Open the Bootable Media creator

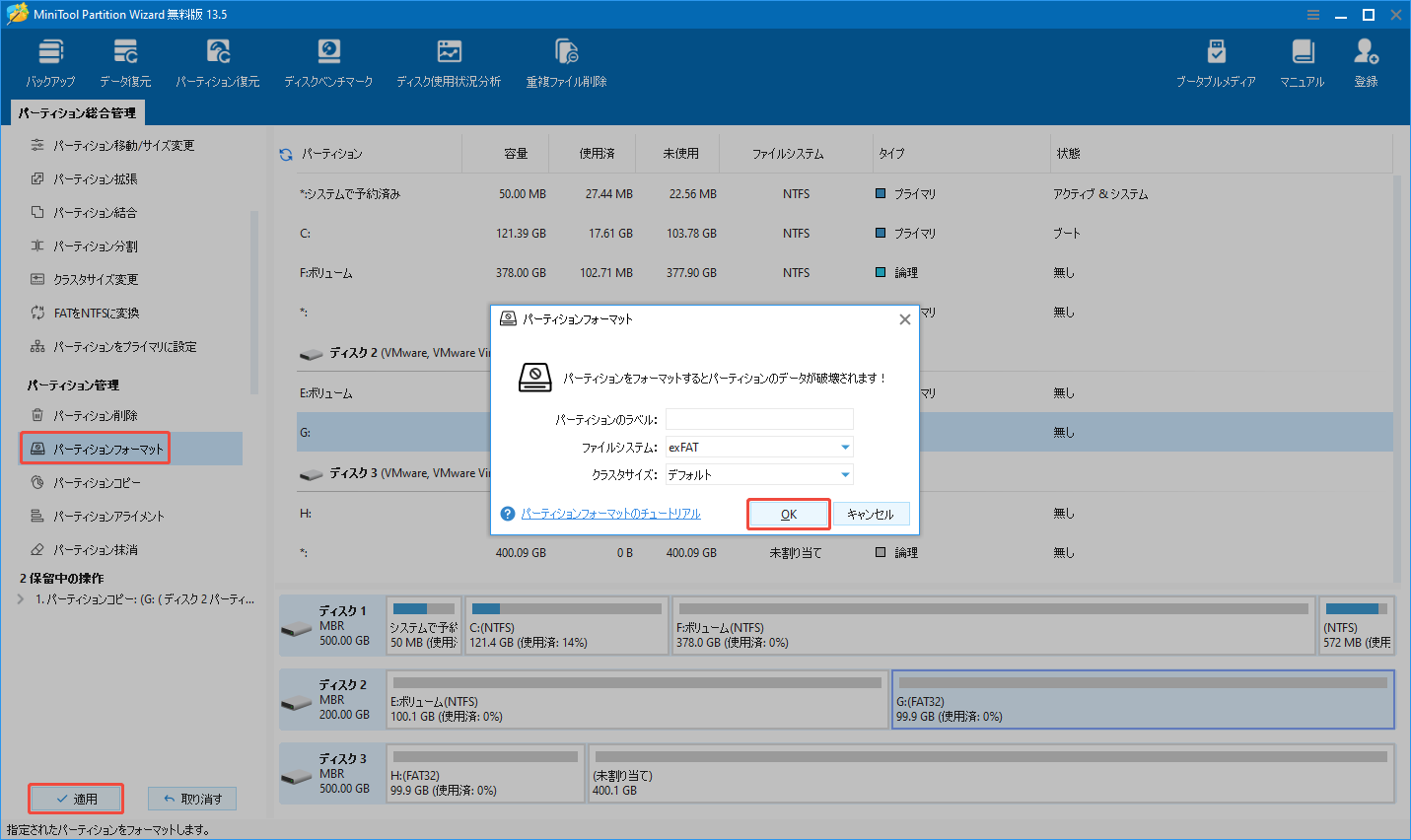[1217, 59]
